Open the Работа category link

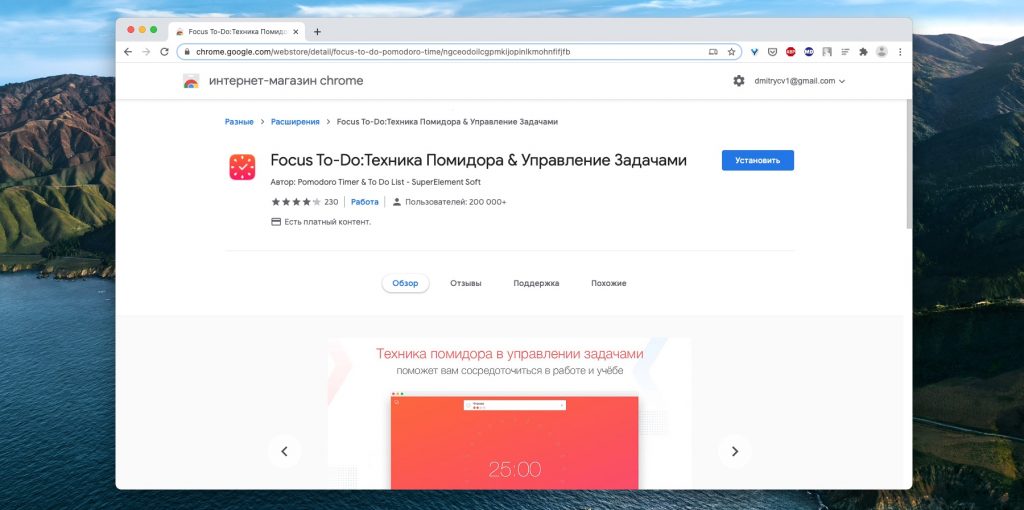point(364,202)
